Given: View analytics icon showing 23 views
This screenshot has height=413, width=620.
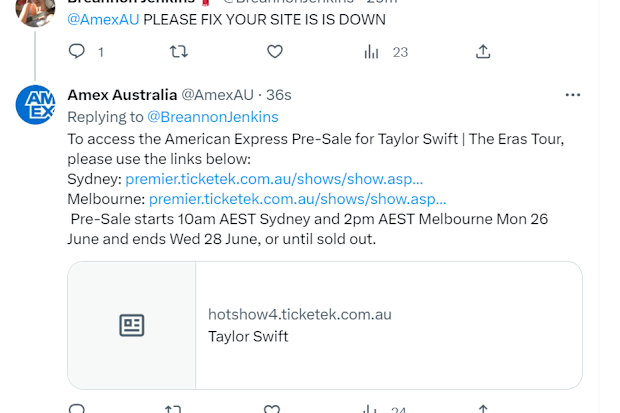Looking at the screenshot, I should [371, 52].
